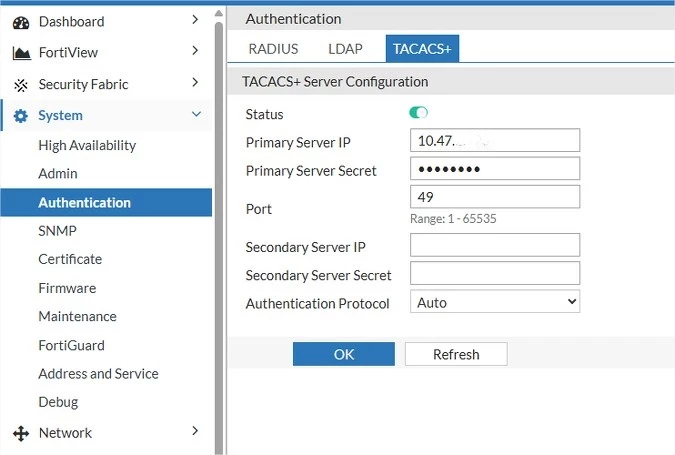Click the Secondary Server IP field
Image resolution: width=675 pixels, height=455 pixels.
[x=495, y=245]
